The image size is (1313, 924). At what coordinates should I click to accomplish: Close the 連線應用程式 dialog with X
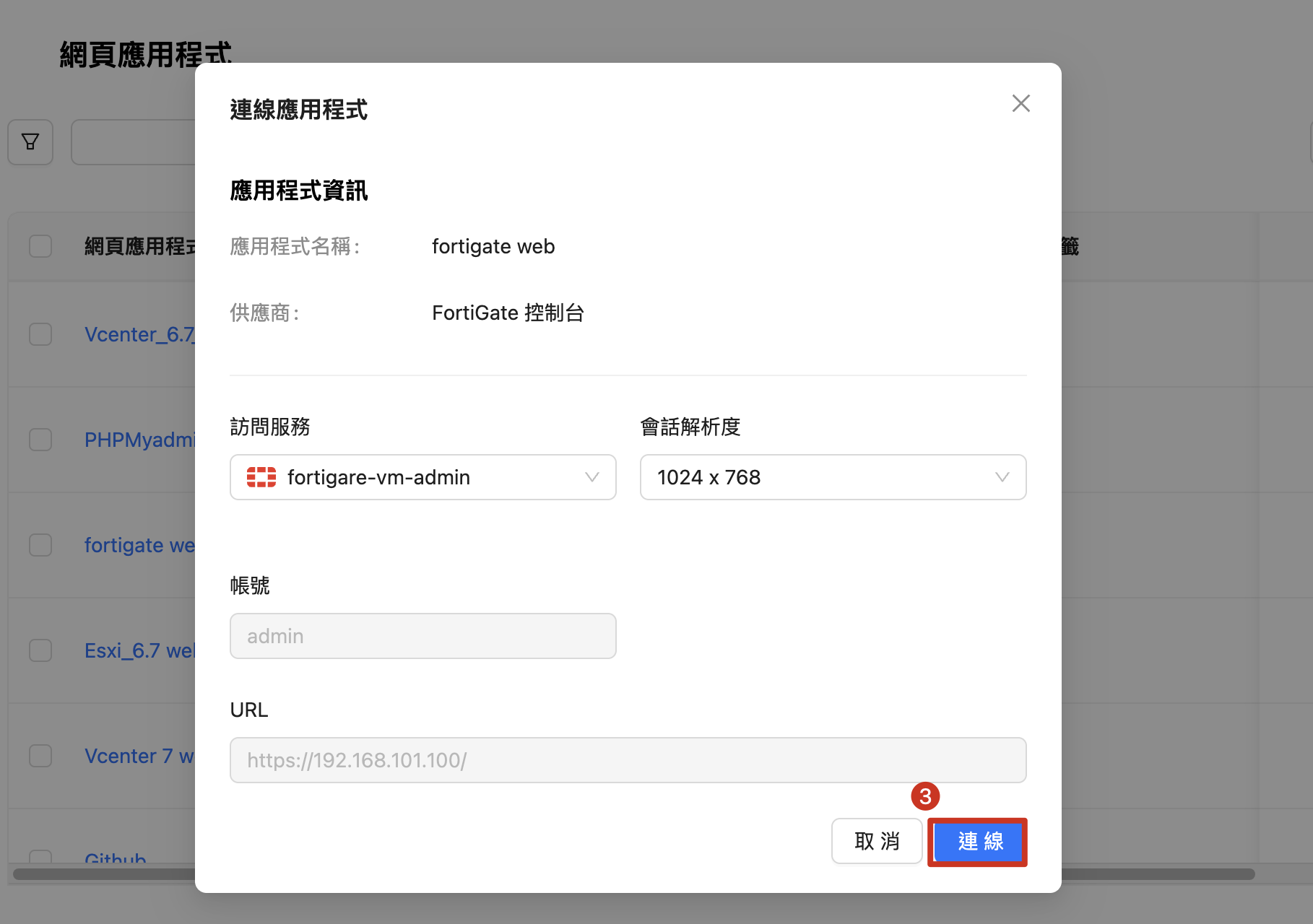click(1020, 104)
